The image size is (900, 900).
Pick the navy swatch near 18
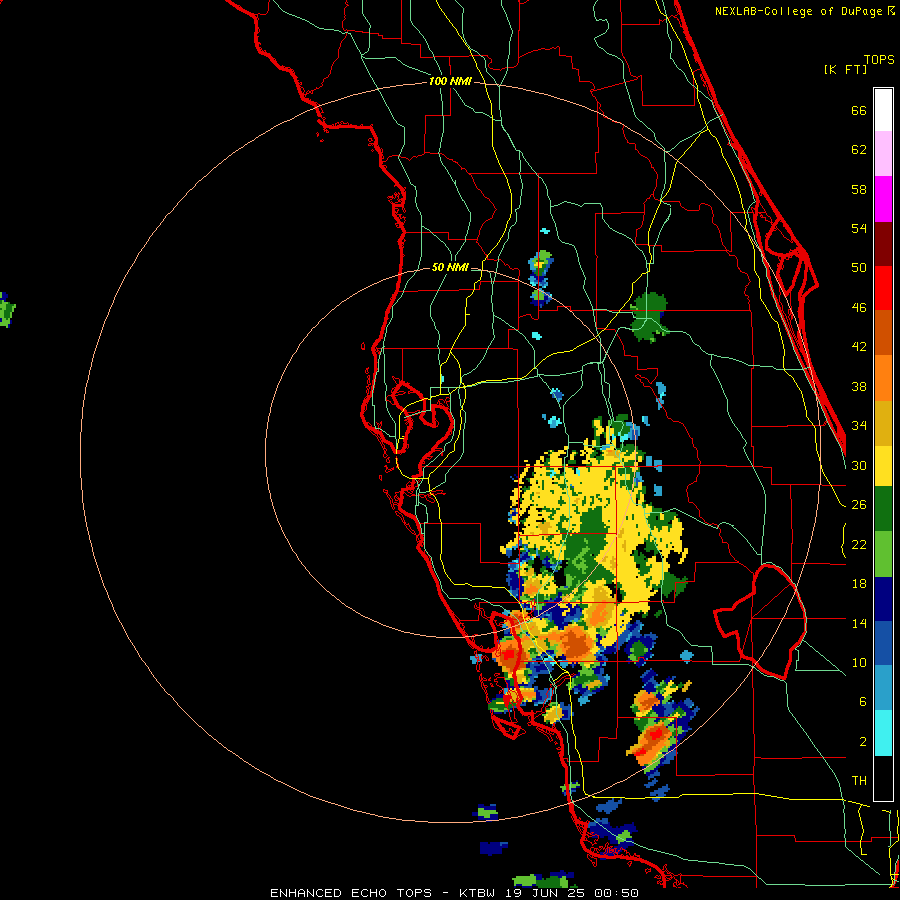(883, 599)
